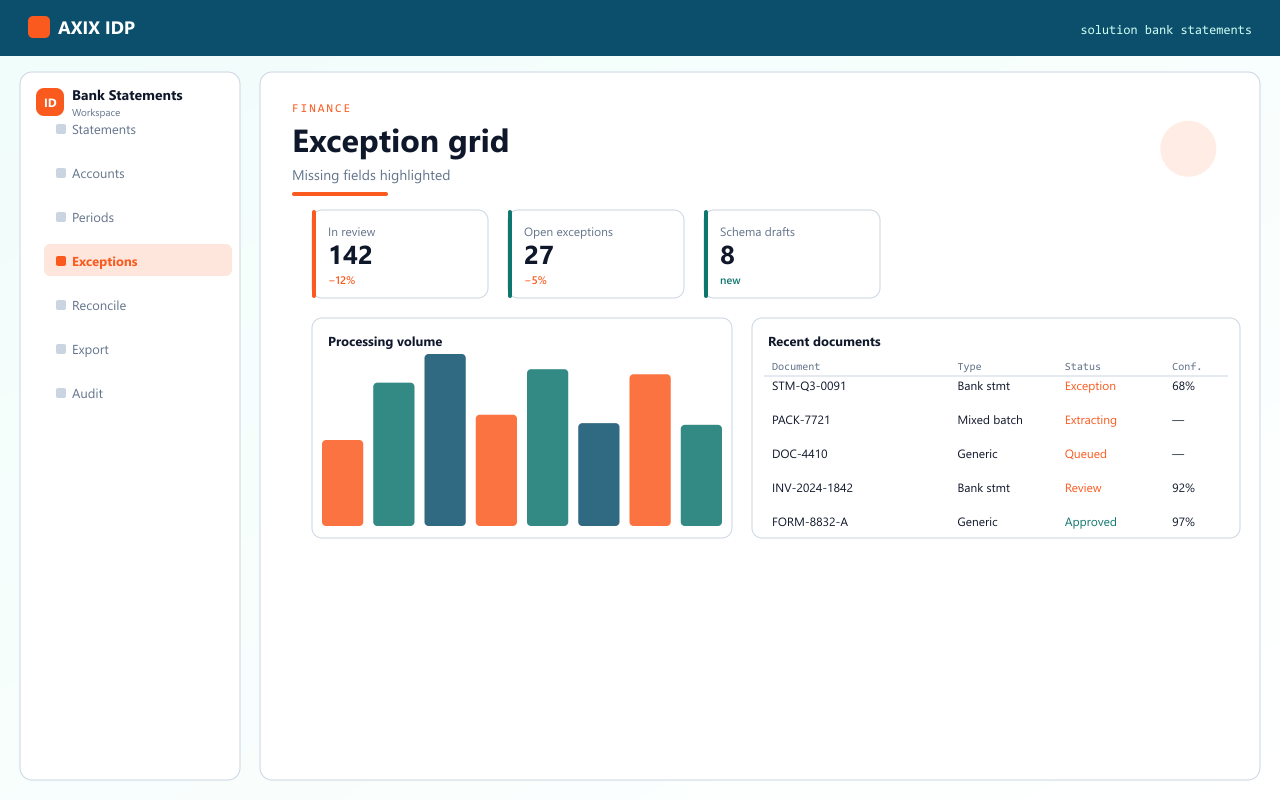The image size is (1280, 800).
Task: Open the Export section
Action: [x=138, y=350]
